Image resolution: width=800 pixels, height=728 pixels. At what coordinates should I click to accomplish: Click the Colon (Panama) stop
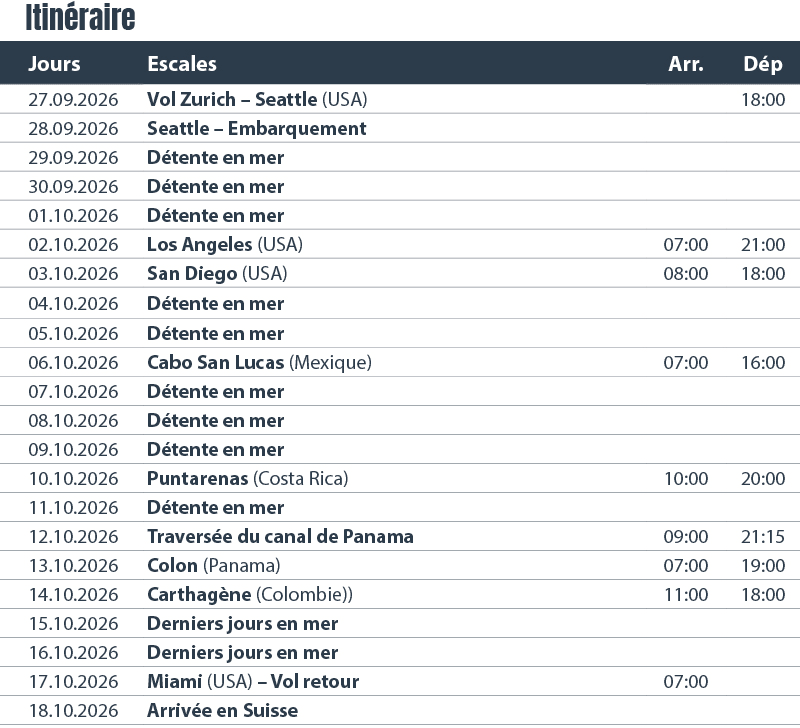pyautogui.click(x=213, y=566)
